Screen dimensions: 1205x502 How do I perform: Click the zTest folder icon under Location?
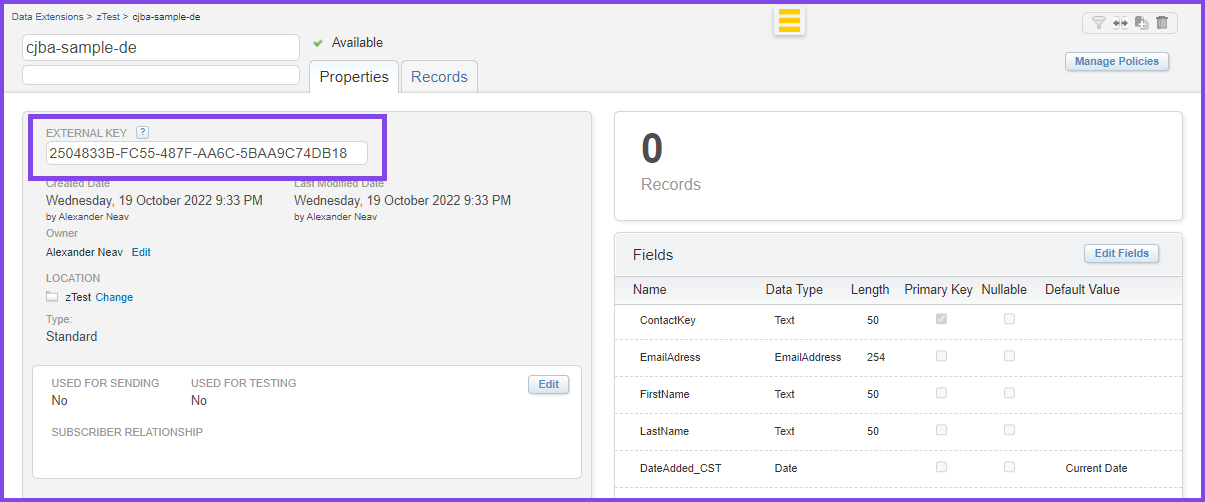(x=52, y=297)
